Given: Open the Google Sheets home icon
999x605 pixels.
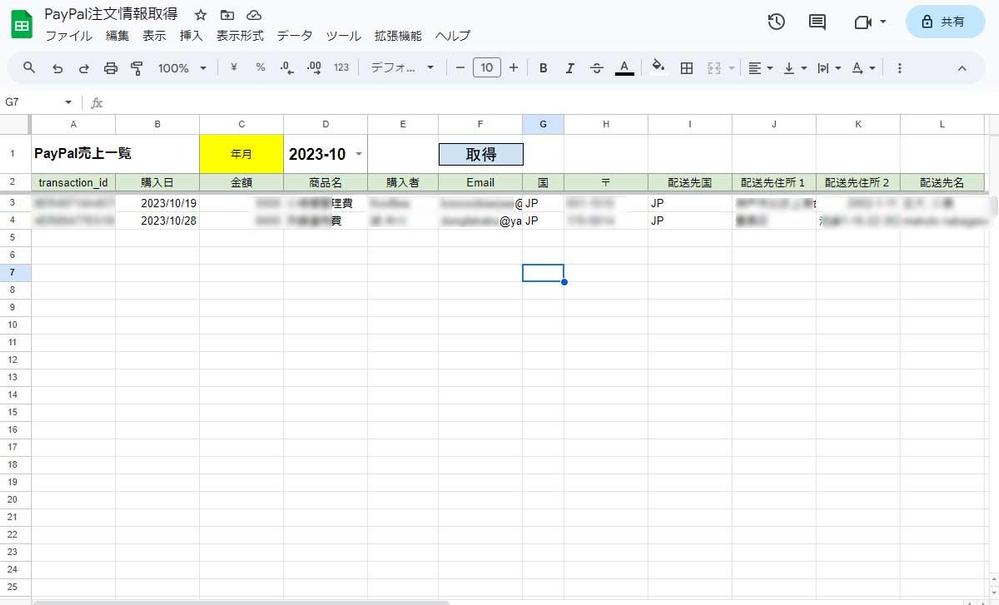Looking at the screenshot, I should tap(22, 24).
